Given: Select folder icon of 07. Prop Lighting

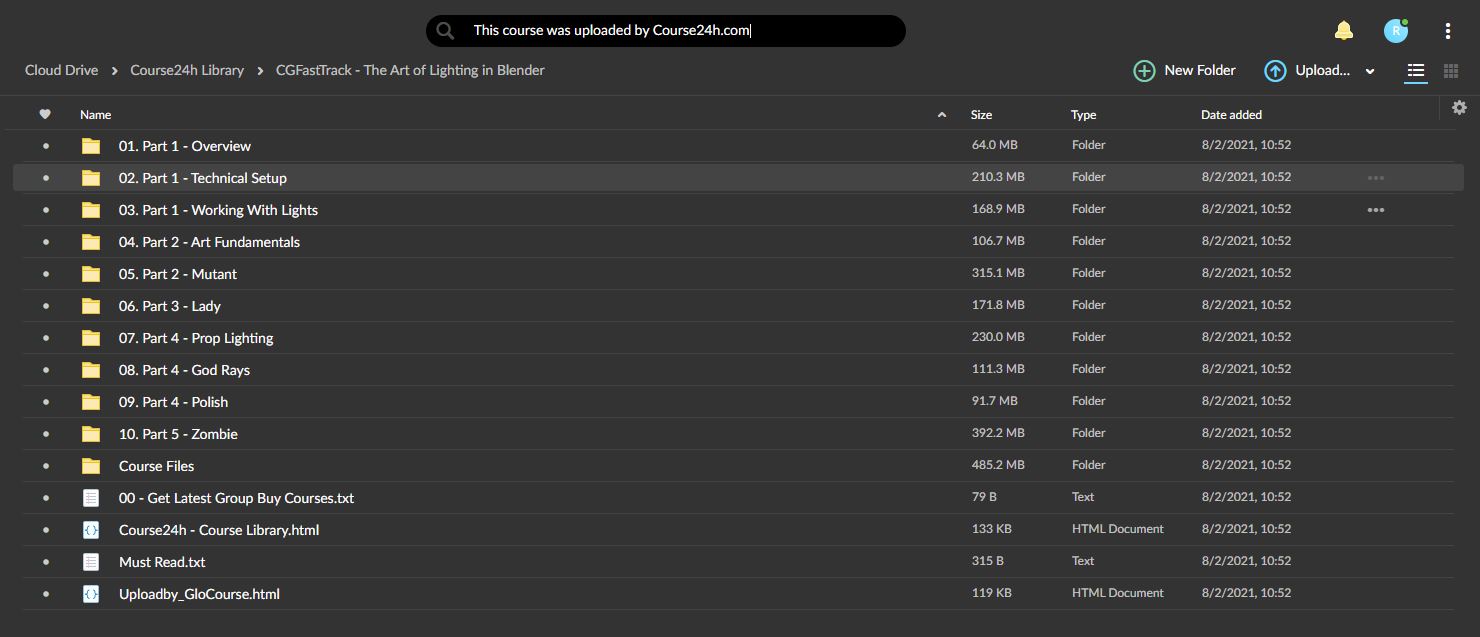Looking at the screenshot, I should [x=91, y=338].
